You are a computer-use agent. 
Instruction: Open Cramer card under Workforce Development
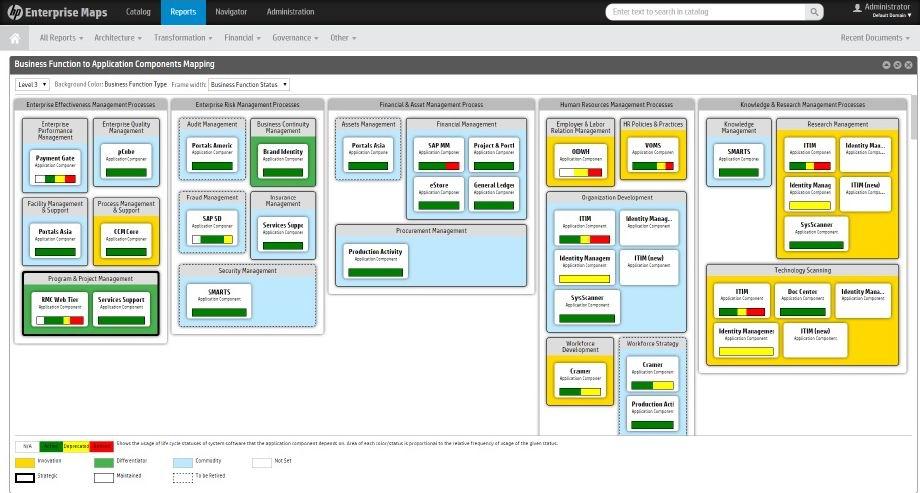pos(580,381)
